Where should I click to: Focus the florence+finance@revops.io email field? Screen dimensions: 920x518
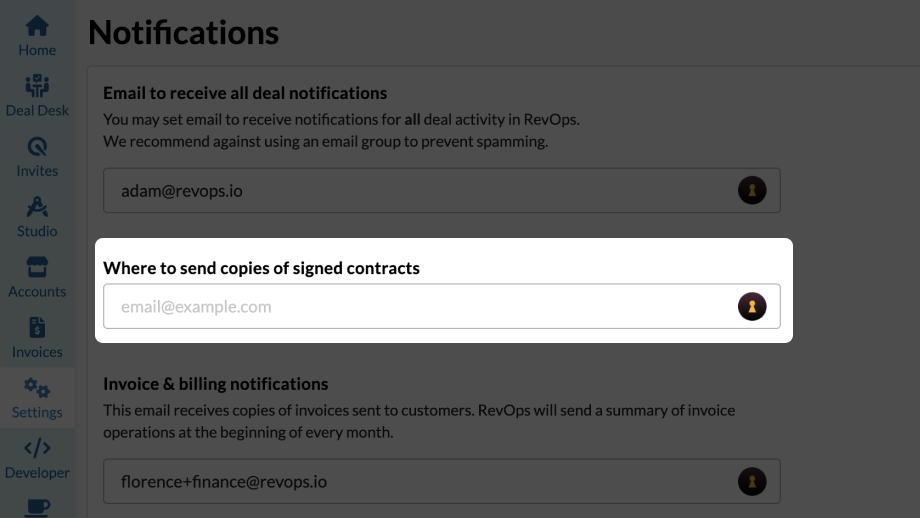tap(420, 481)
